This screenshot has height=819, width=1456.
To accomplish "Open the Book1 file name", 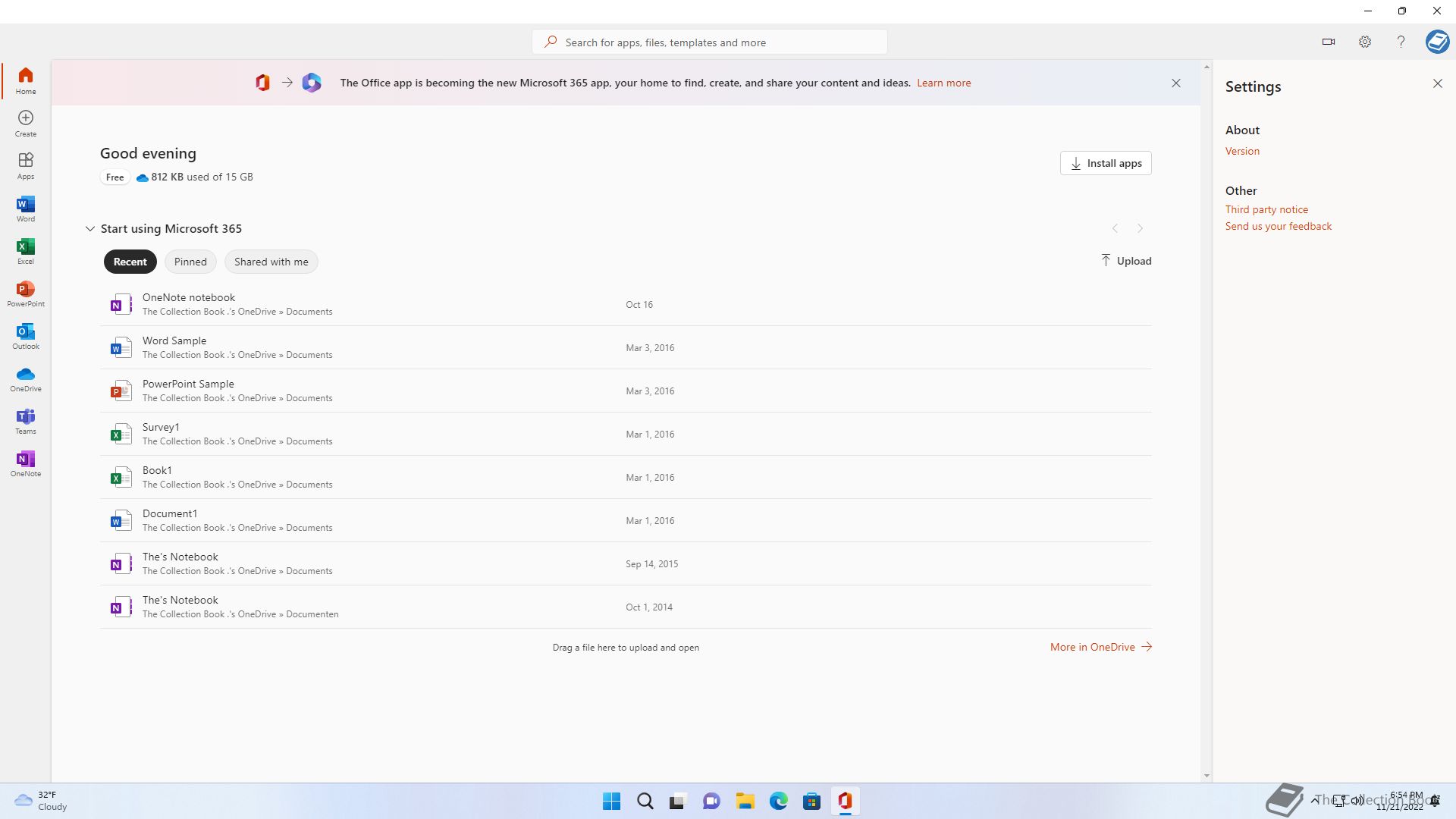I will 157,470.
